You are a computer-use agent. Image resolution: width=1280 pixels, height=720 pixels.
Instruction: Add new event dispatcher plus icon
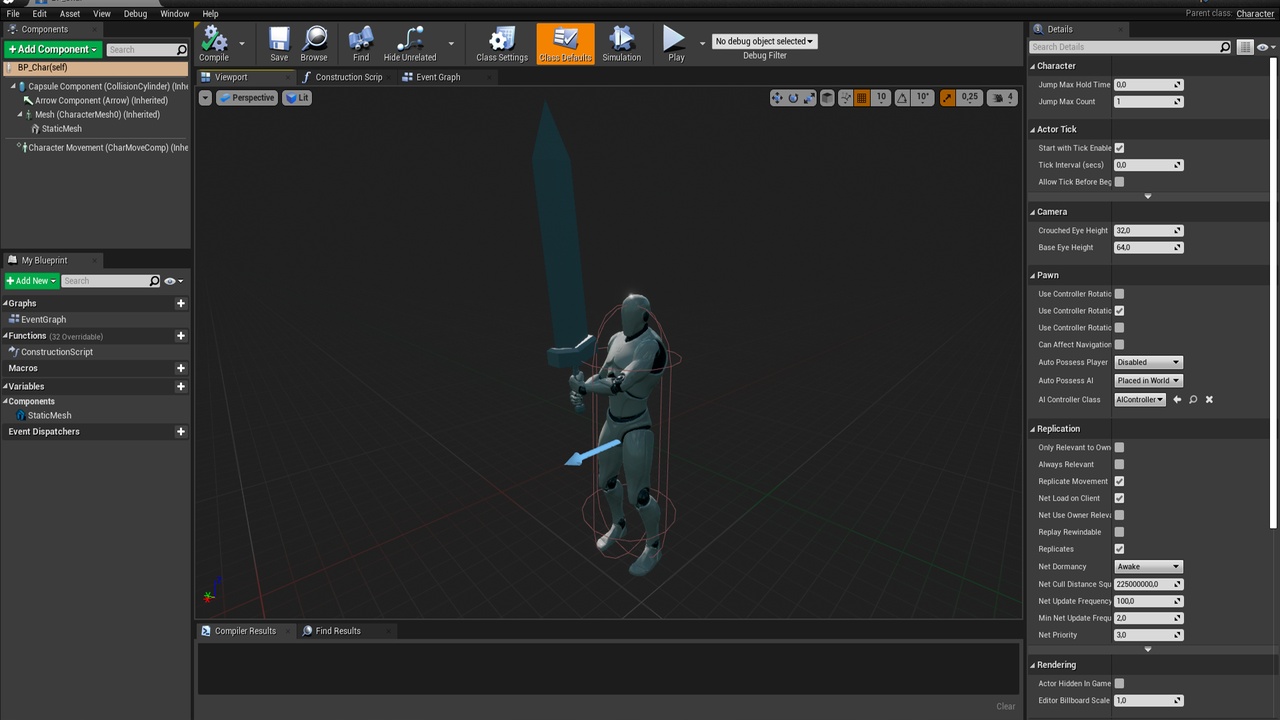click(x=181, y=432)
